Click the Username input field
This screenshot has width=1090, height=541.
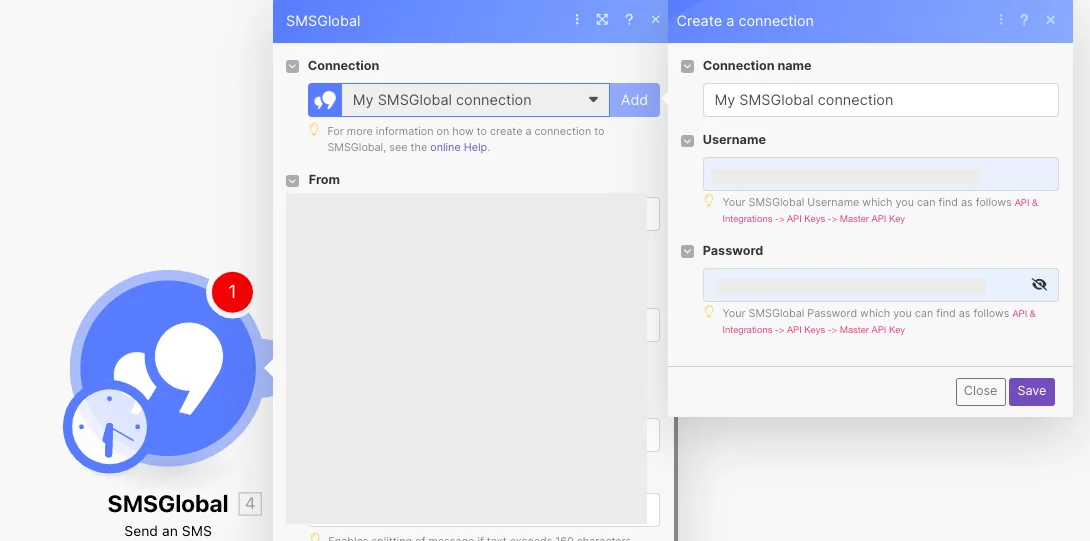point(880,174)
